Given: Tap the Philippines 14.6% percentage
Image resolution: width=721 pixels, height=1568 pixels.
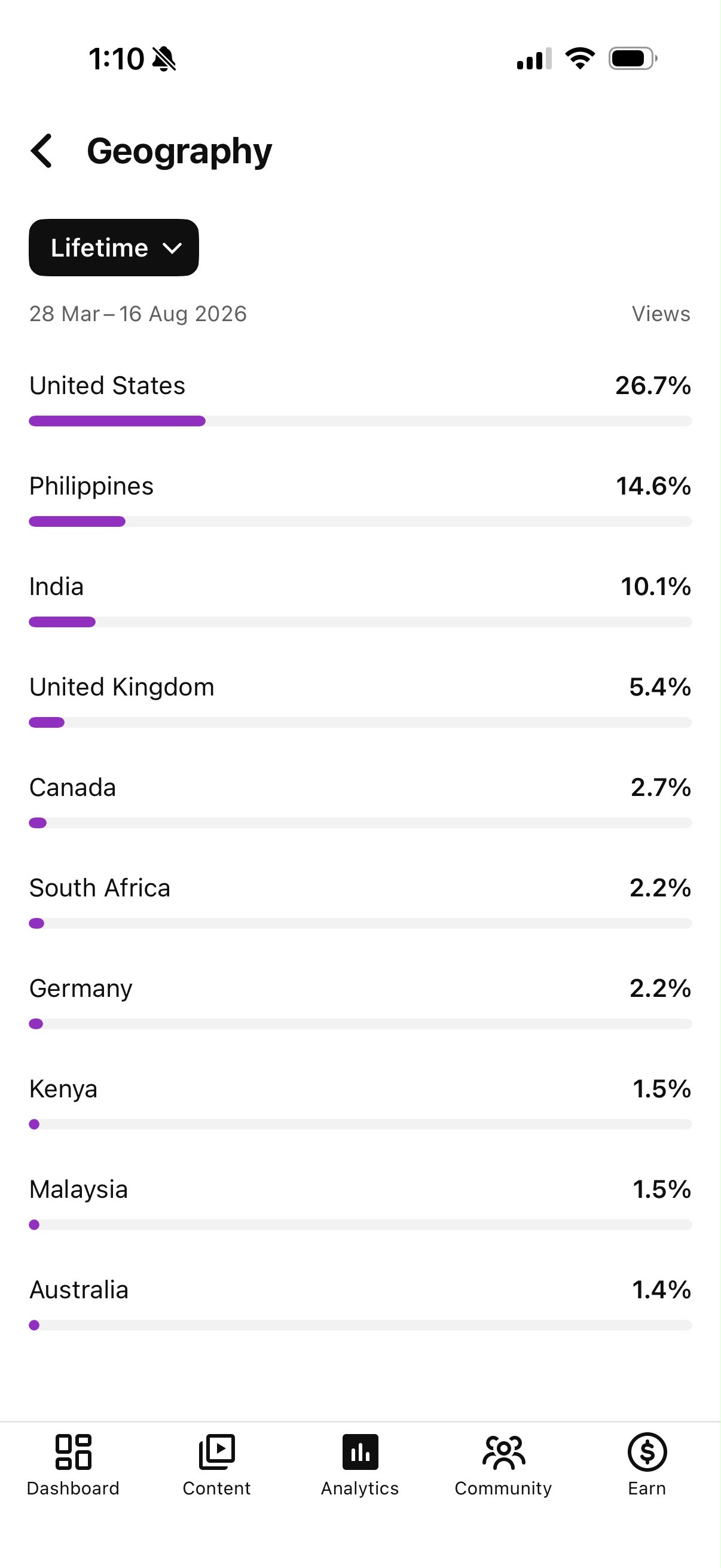Looking at the screenshot, I should (653, 486).
